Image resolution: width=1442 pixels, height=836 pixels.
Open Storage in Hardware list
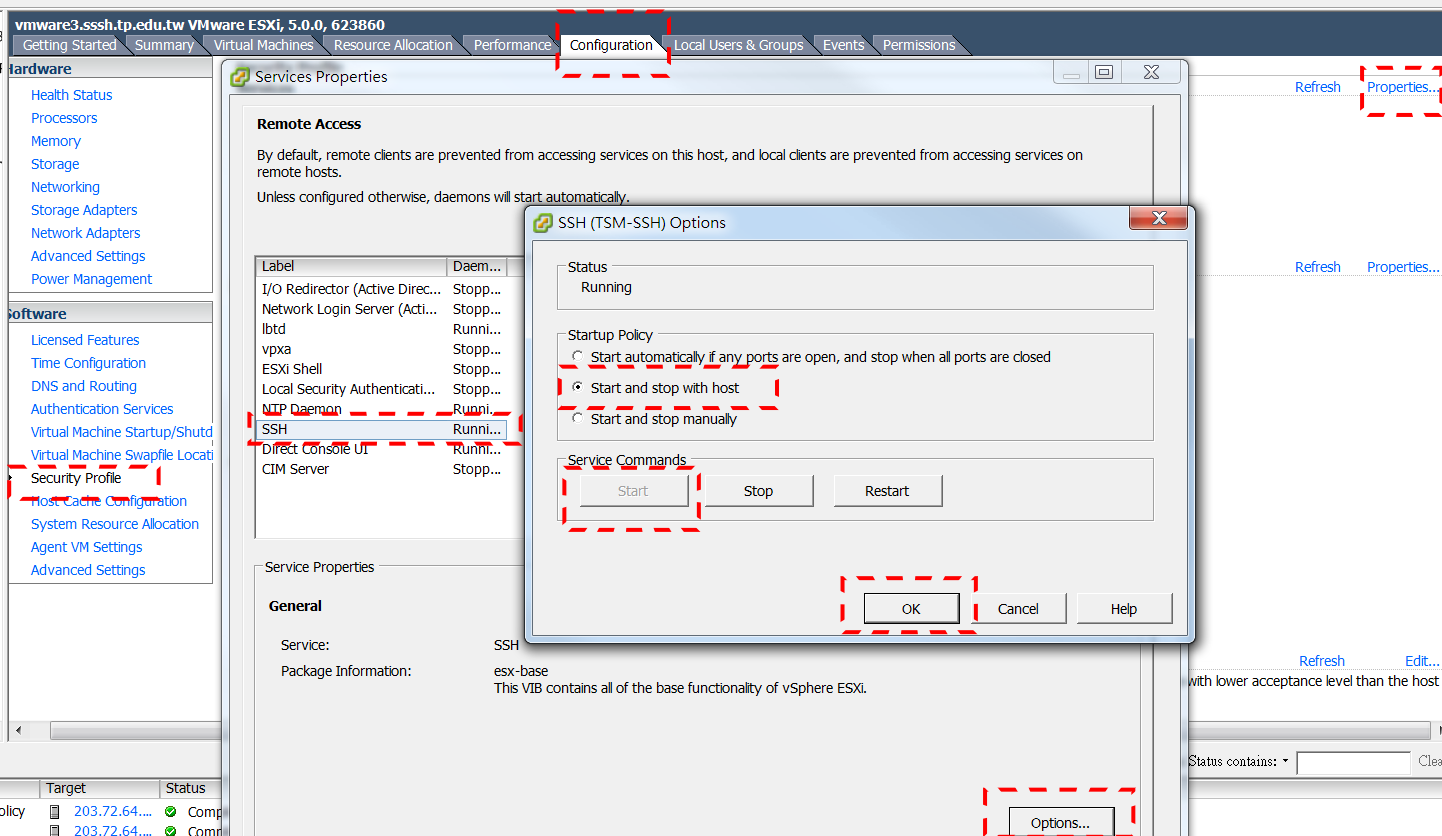(x=55, y=164)
